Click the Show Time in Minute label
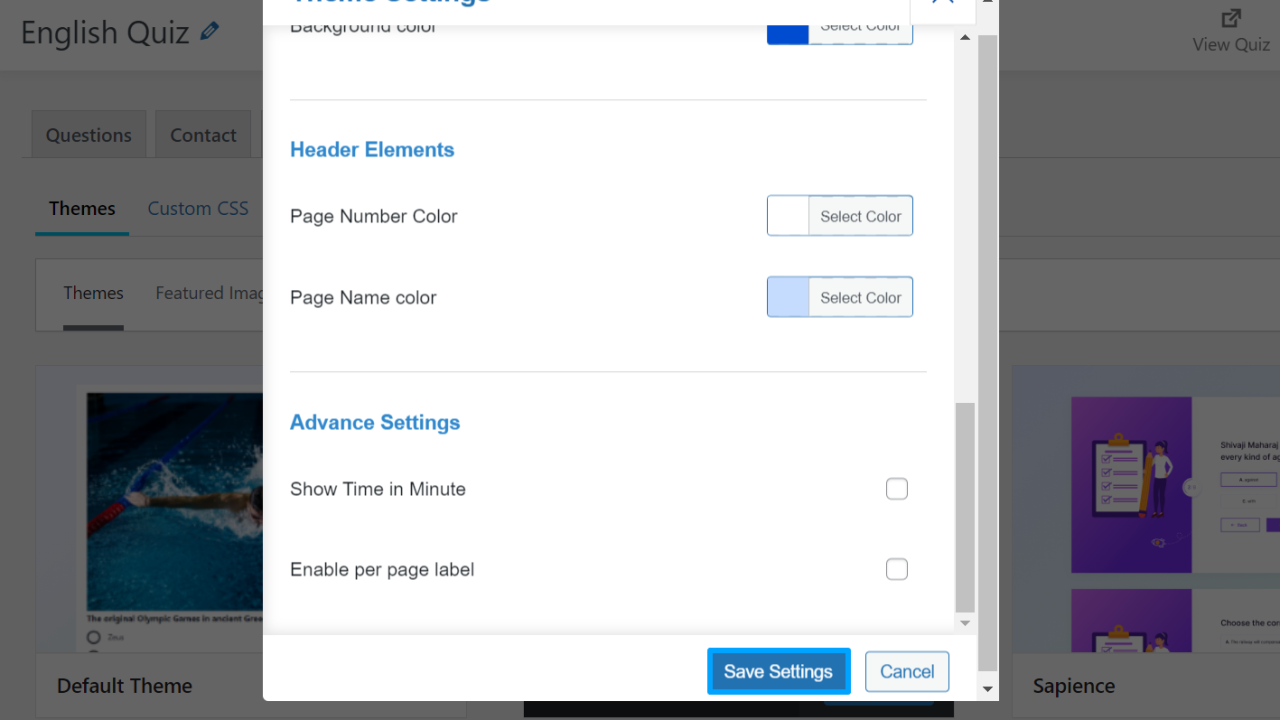 pos(378,489)
